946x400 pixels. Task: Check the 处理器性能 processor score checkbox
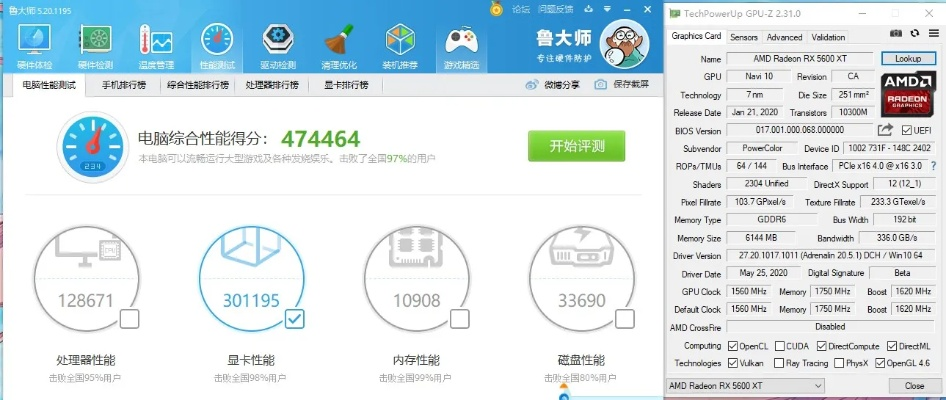point(129,319)
